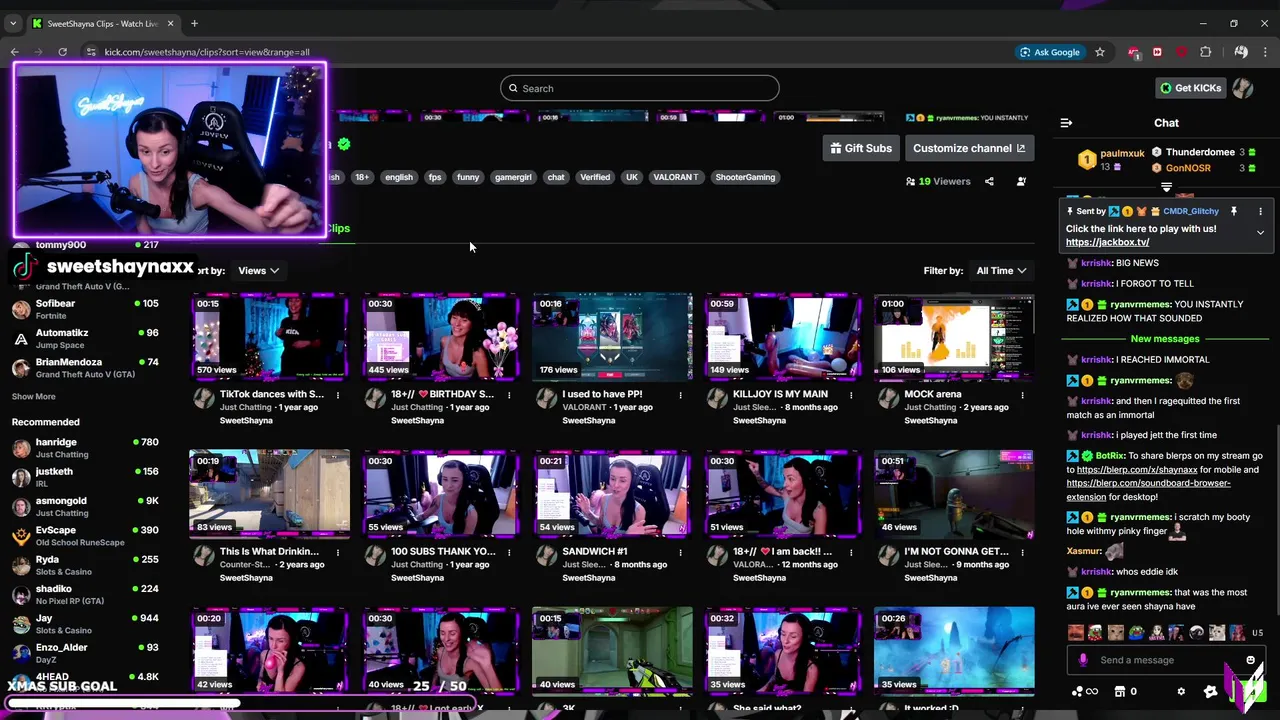
Task: Open the shop icon below chat input
Action: [x=1120, y=691]
